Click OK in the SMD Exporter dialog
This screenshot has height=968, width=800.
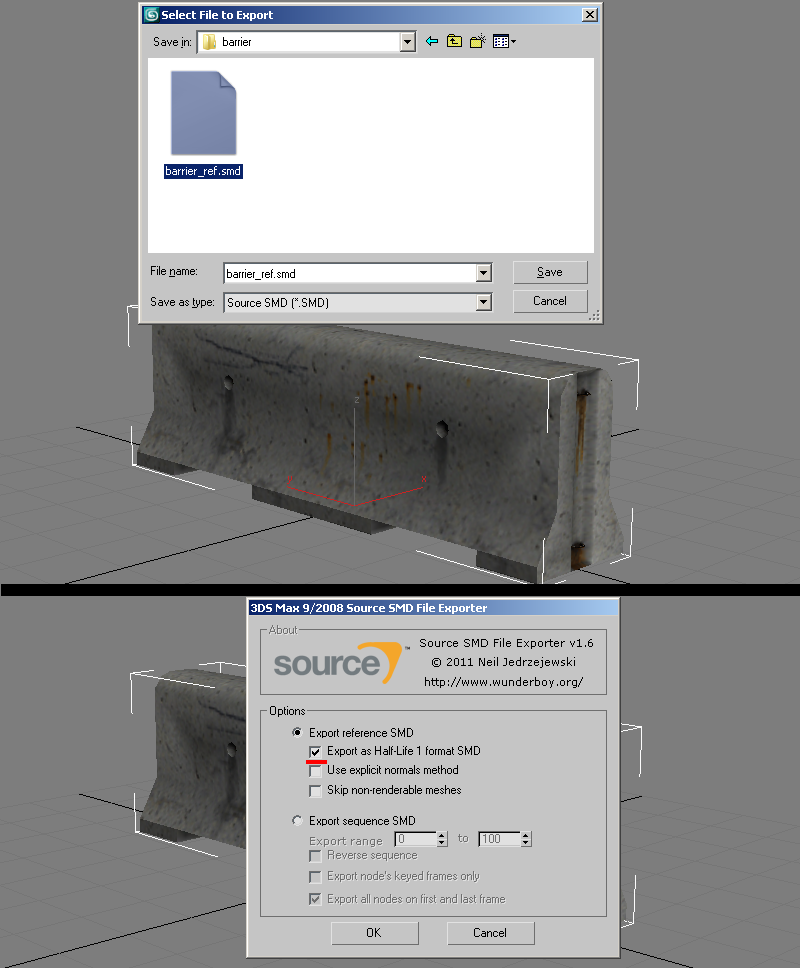tap(373, 933)
